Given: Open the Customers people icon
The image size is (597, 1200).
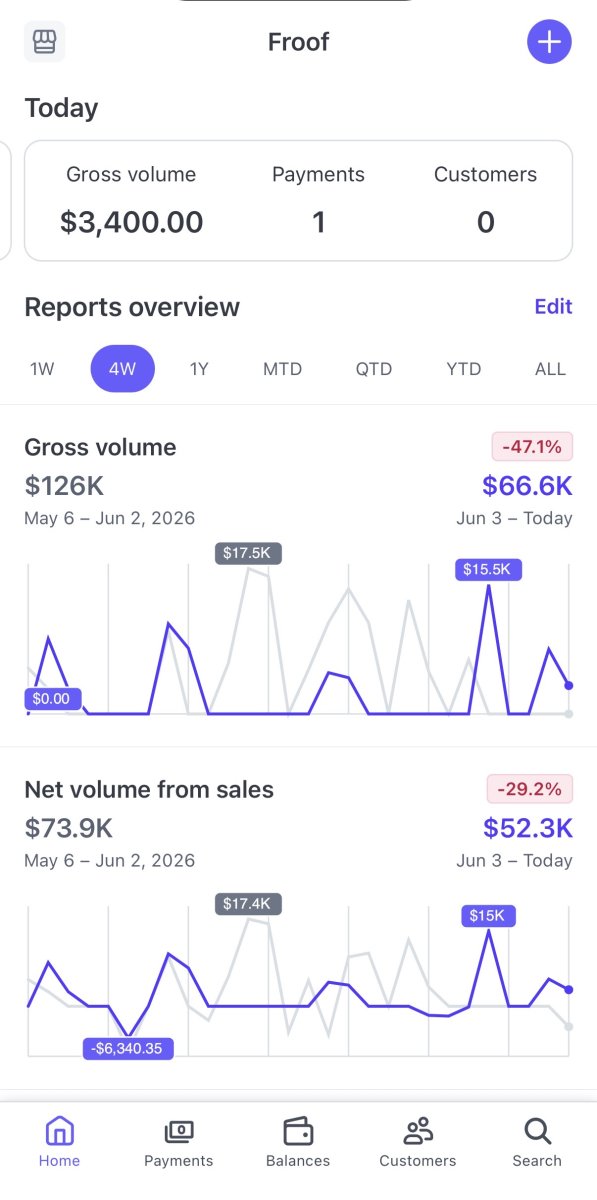Looking at the screenshot, I should pyautogui.click(x=418, y=1131).
